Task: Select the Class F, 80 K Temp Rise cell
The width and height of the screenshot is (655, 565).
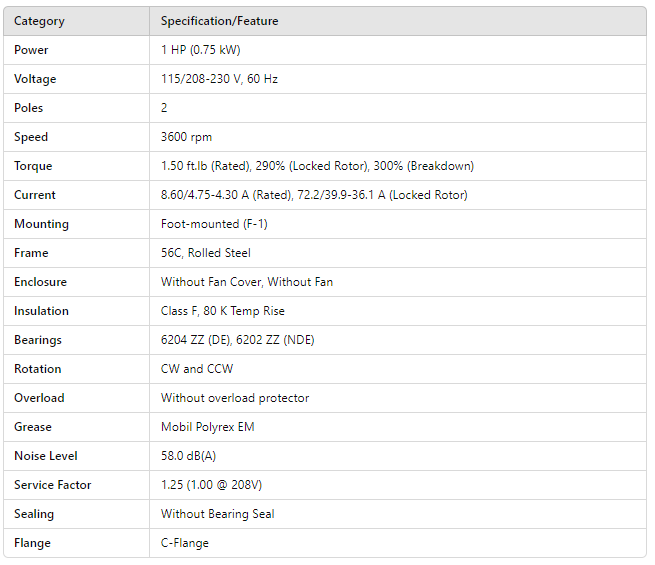Action: [x=223, y=311]
